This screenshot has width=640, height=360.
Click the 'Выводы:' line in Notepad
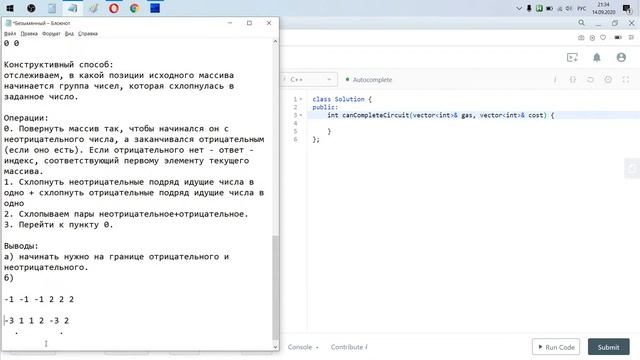click(x=21, y=246)
